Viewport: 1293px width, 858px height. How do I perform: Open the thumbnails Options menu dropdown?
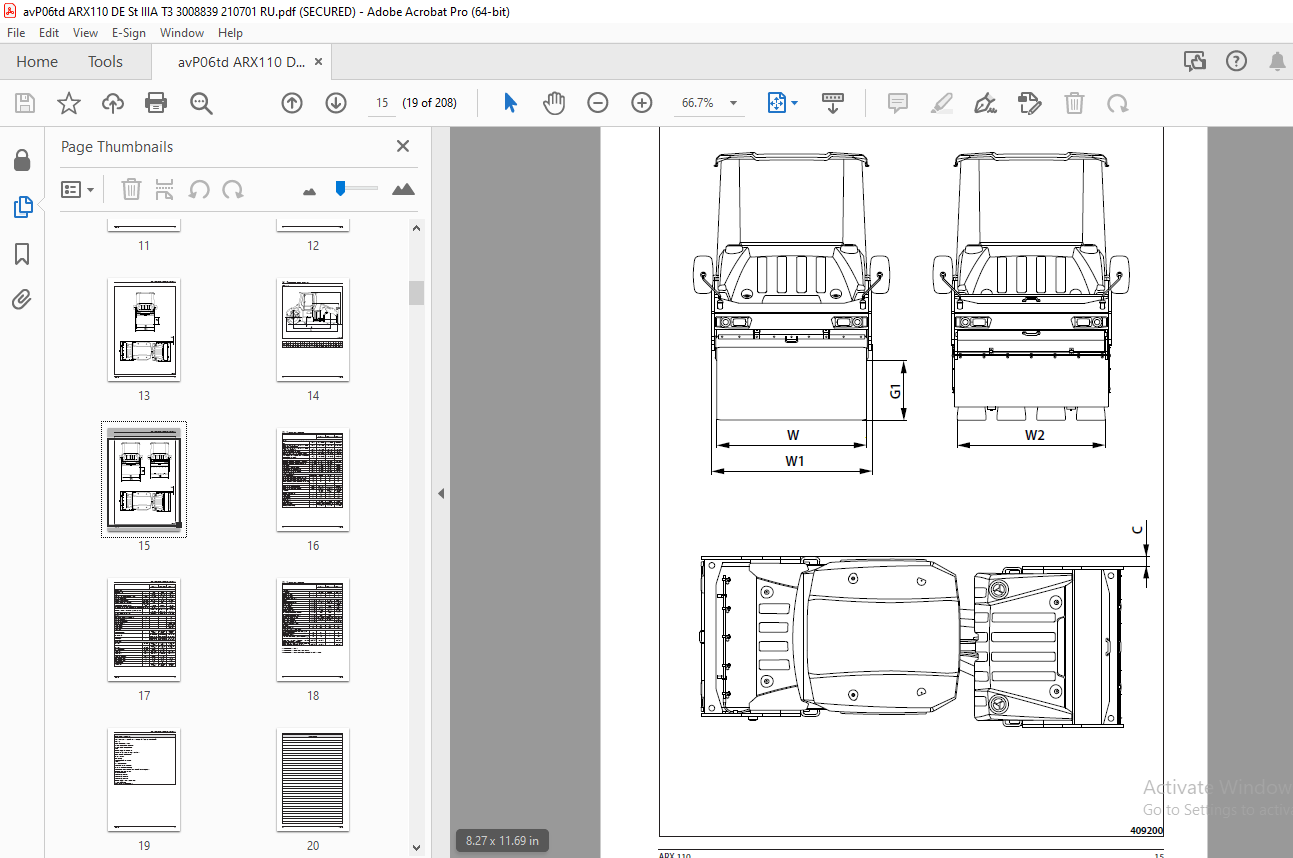[78, 189]
